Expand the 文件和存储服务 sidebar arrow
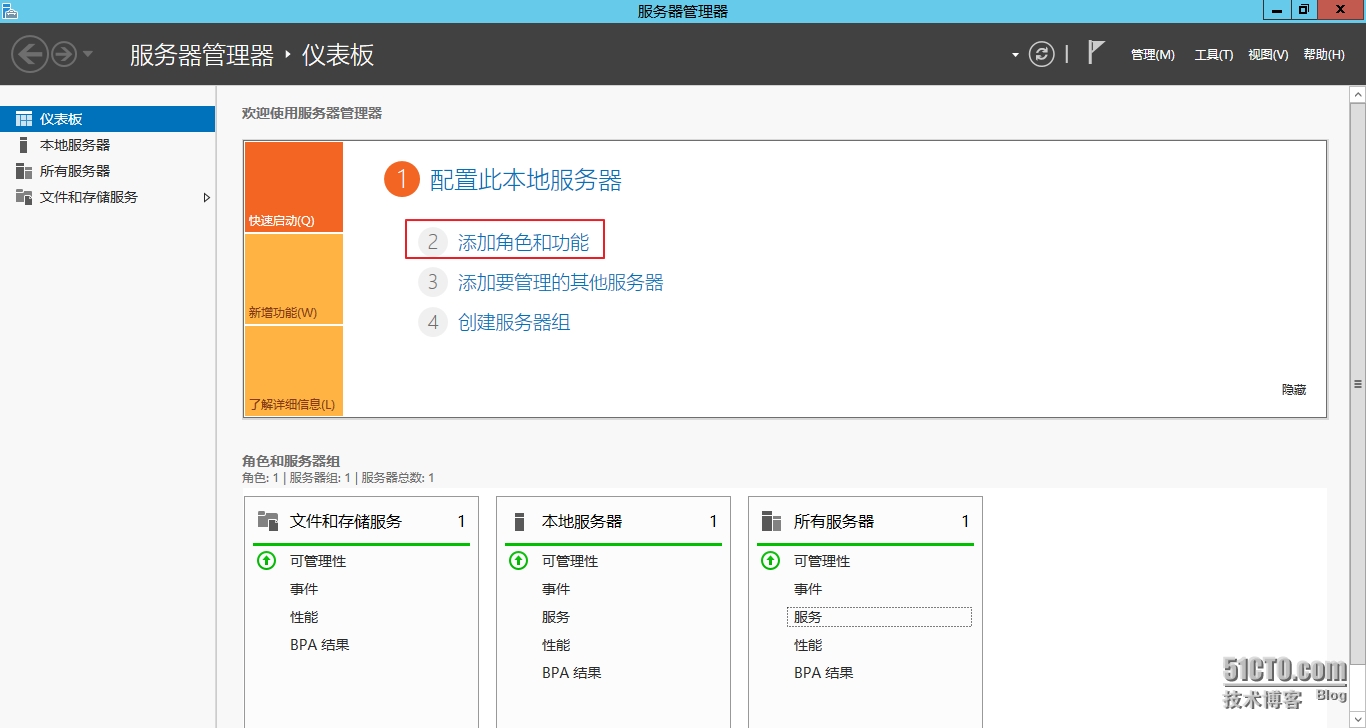 (207, 197)
